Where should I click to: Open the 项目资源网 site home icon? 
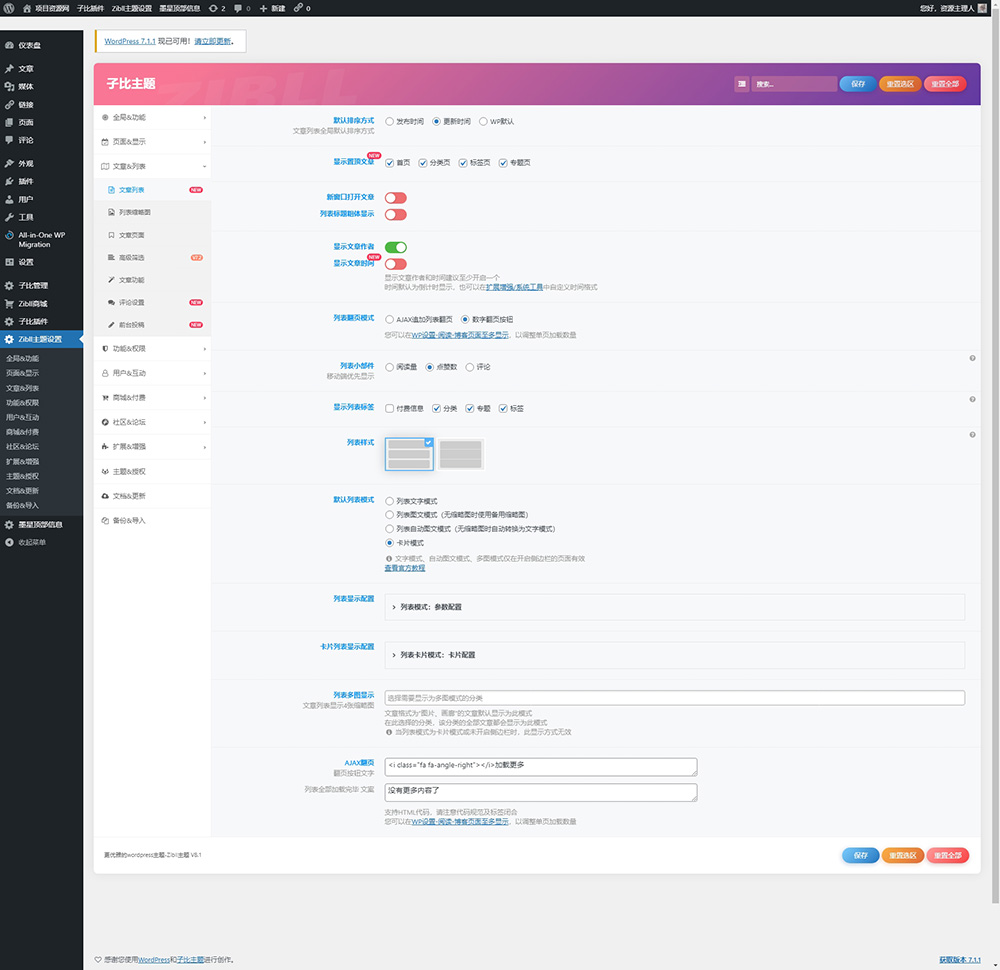pos(27,8)
